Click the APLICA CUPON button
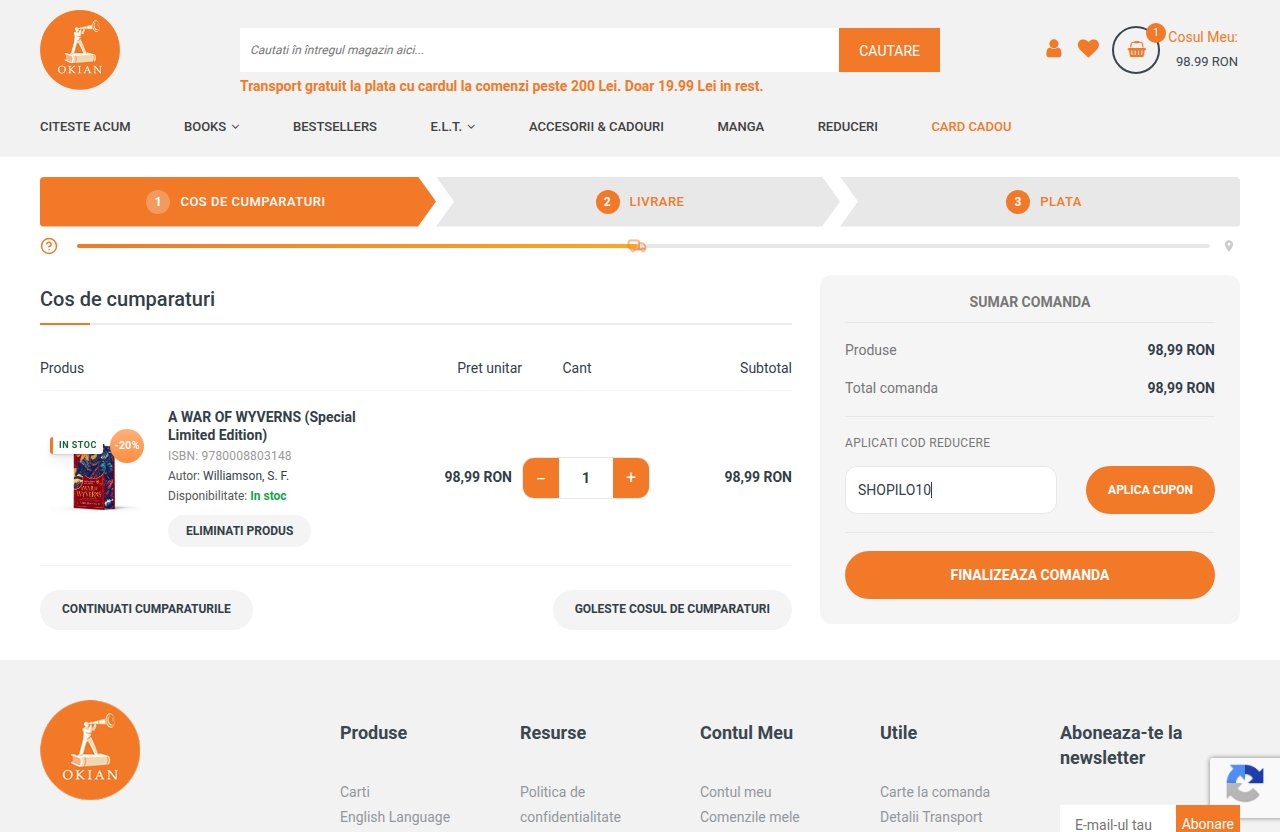The image size is (1280, 832). (x=1150, y=490)
